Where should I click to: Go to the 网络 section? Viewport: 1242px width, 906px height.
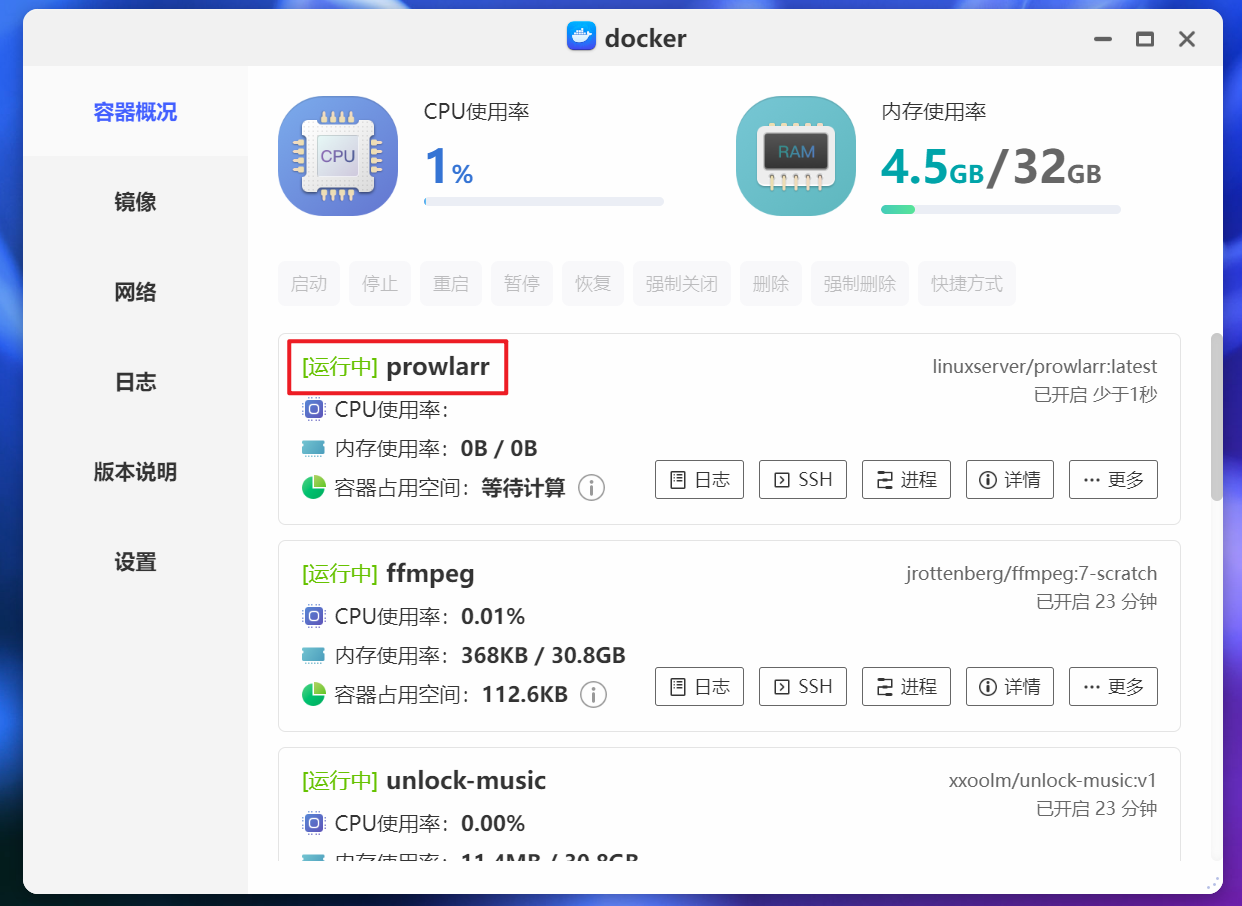[x=136, y=292]
